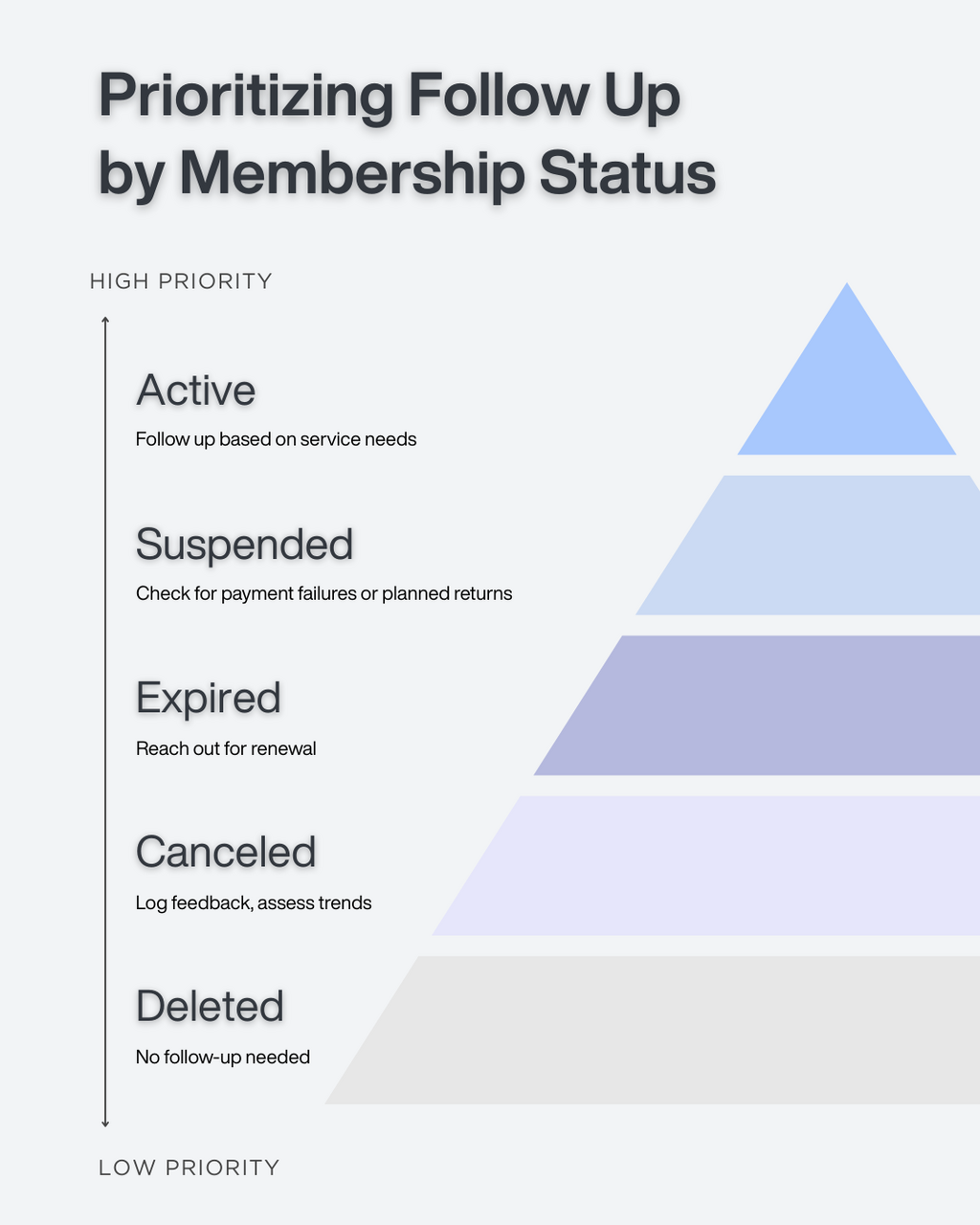
Task: Click the HIGH PRIORITY label
Action: click(x=181, y=281)
